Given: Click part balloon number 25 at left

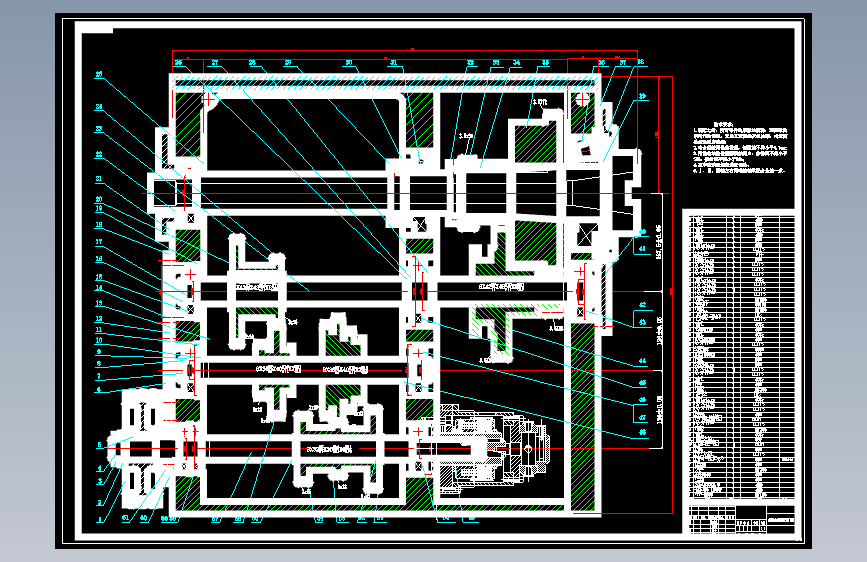Looking at the screenshot, I should tap(99, 74).
